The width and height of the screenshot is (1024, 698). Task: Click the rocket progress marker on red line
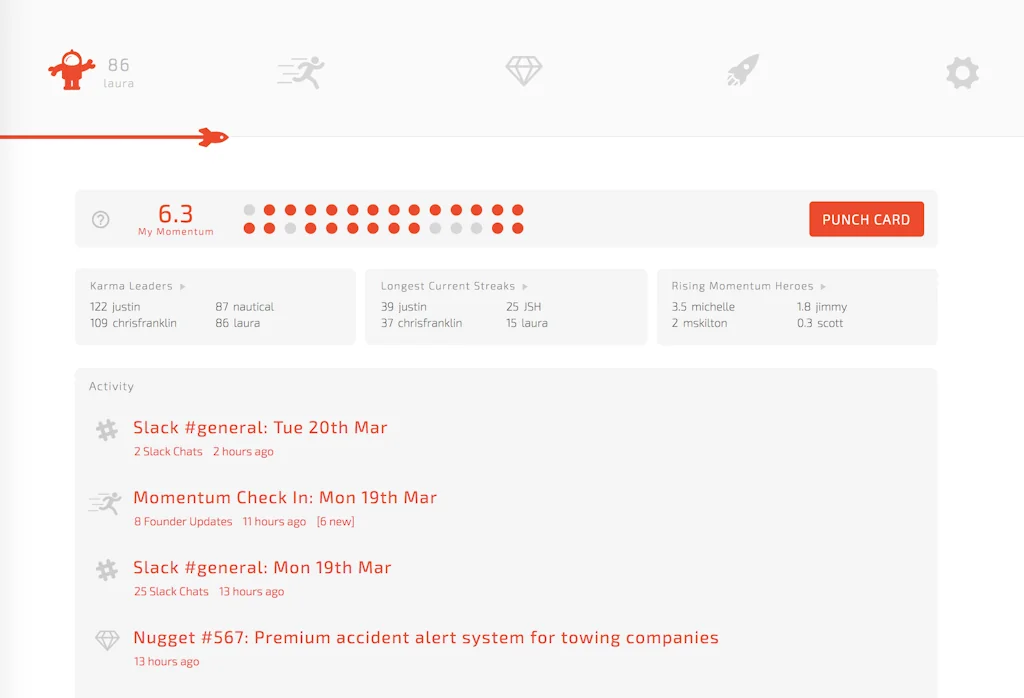point(213,137)
